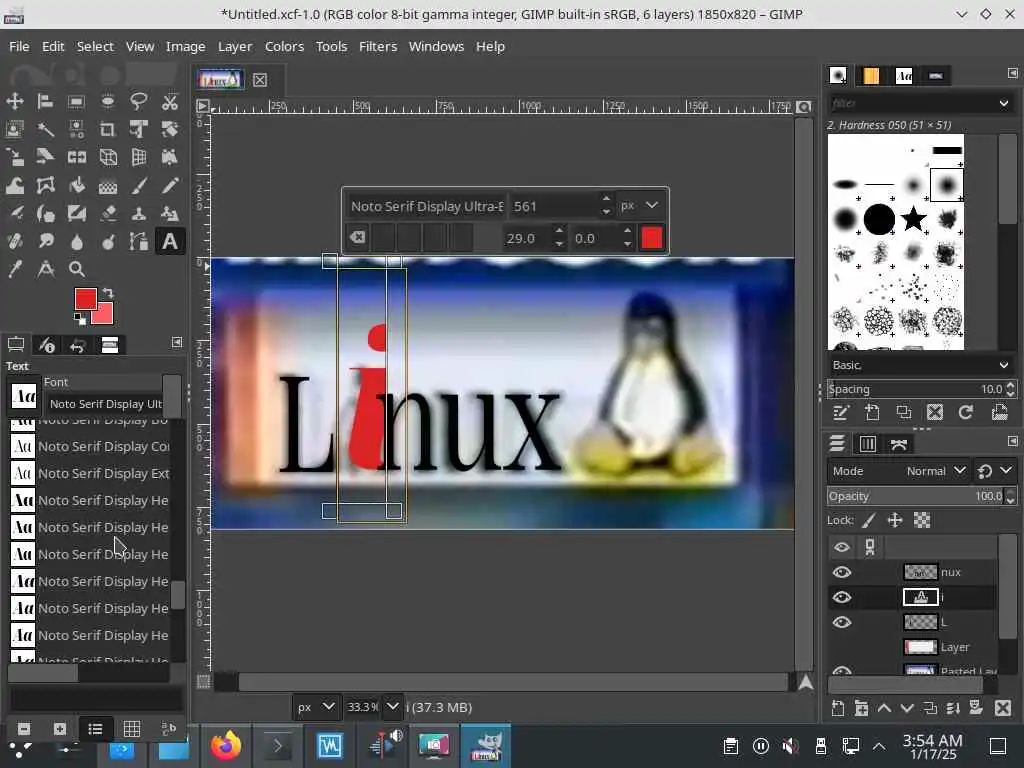Viewport: 1024px width, 768px height.
Task: Raise the active layer
Action: pyautogui.click(x=884, y=708)
